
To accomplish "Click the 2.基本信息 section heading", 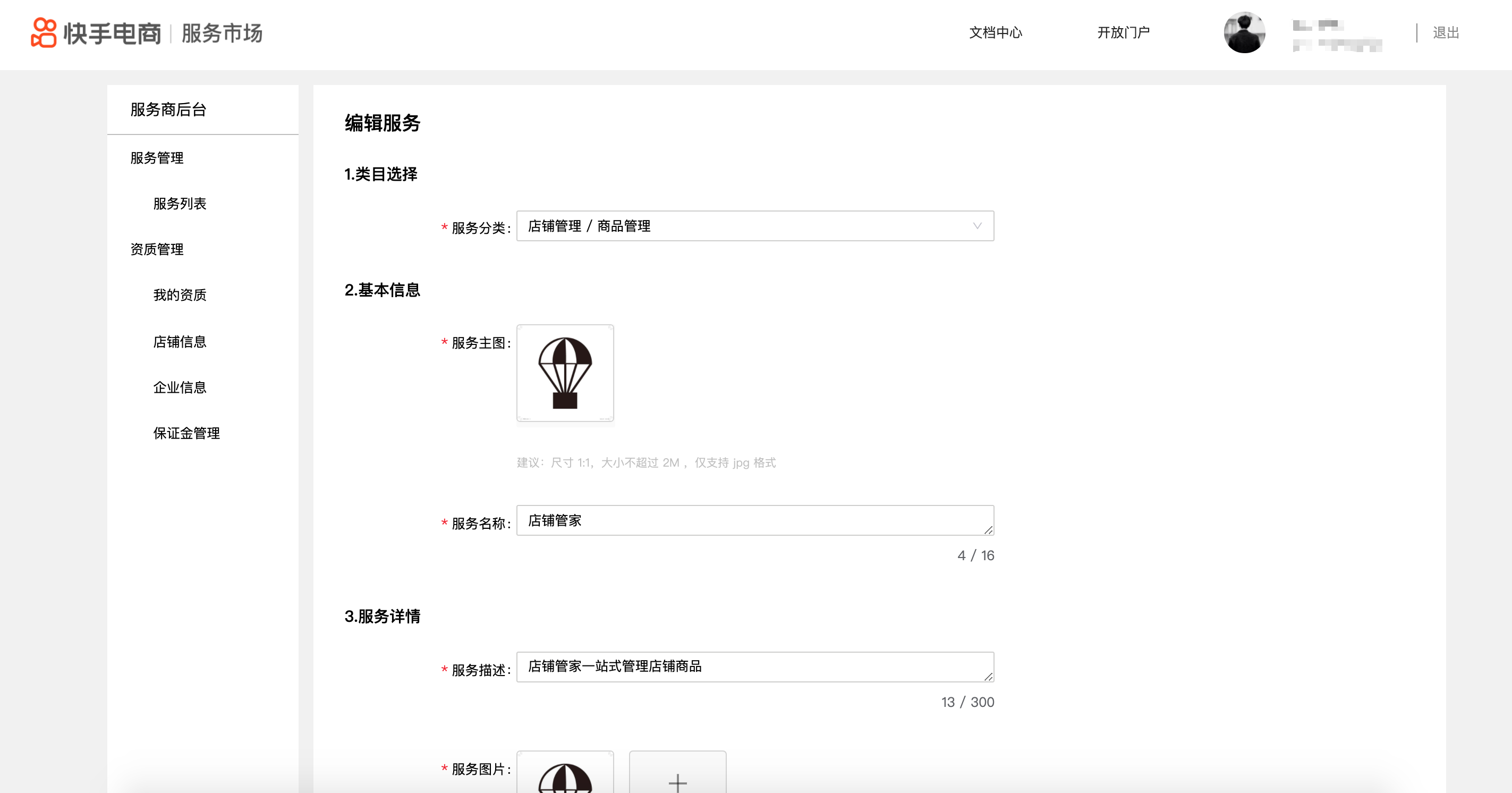I will point(382,290).
